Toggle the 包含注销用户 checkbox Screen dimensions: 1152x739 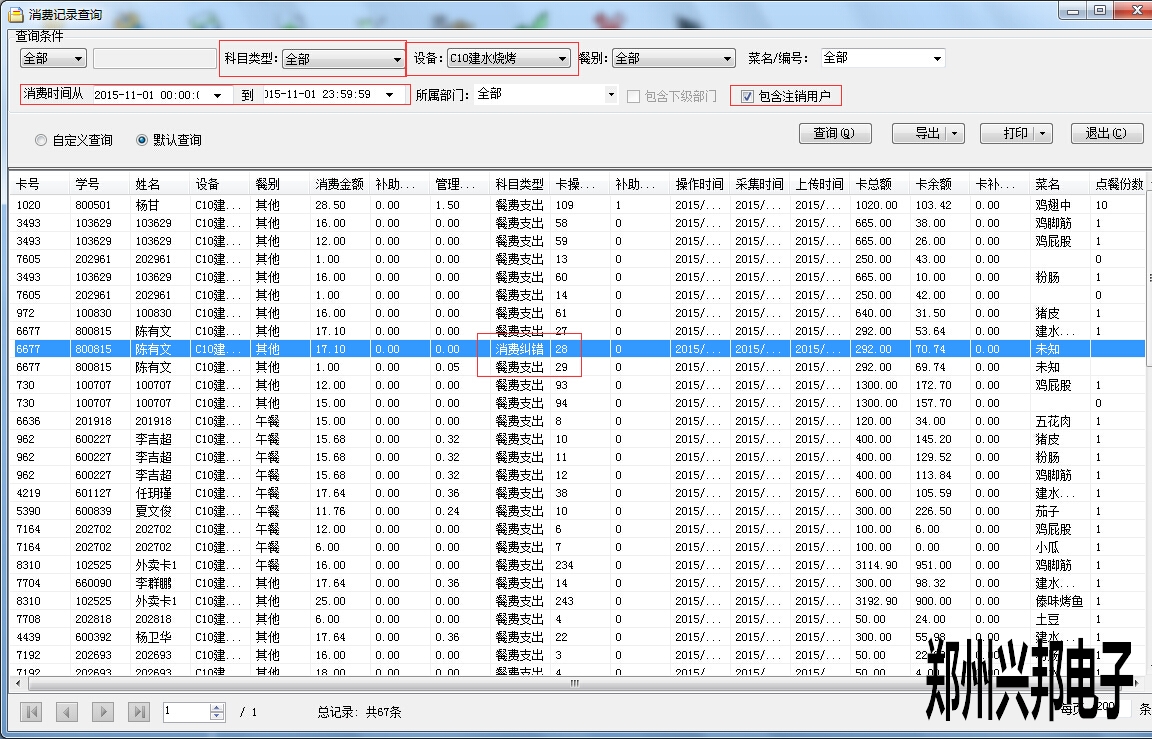pos(747,97)
